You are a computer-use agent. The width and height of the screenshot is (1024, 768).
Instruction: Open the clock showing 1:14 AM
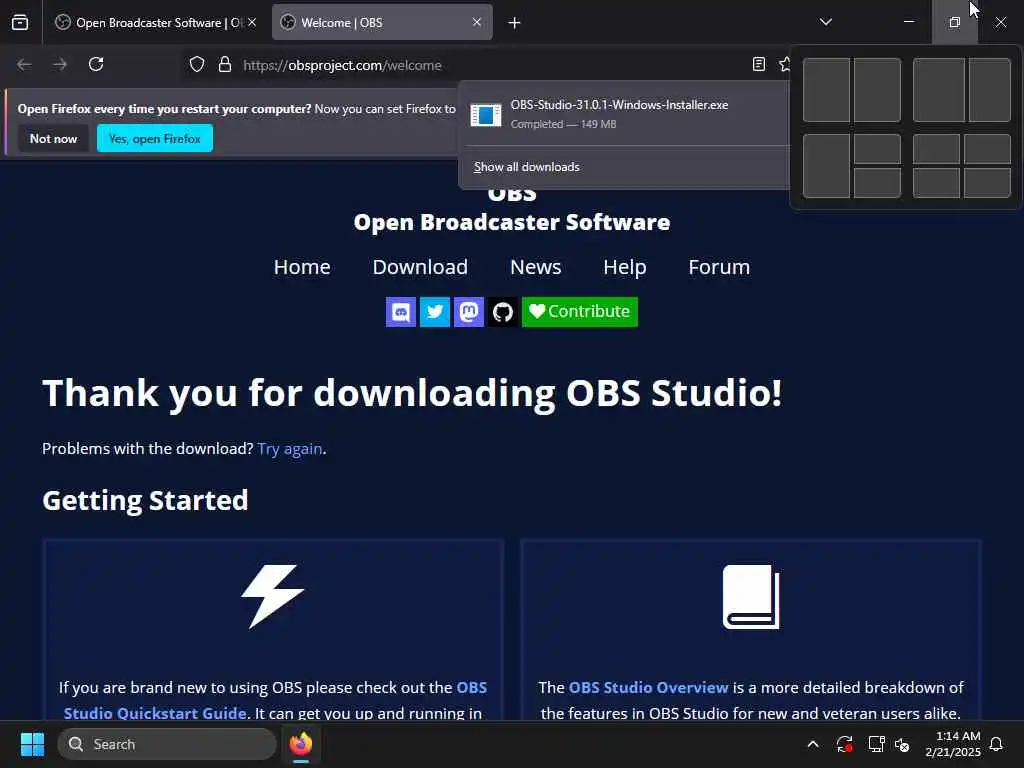953,744
